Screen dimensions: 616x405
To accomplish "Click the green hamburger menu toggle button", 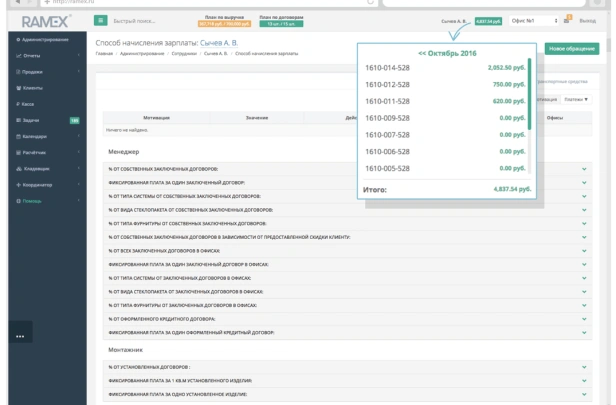I will pos(100,20).
